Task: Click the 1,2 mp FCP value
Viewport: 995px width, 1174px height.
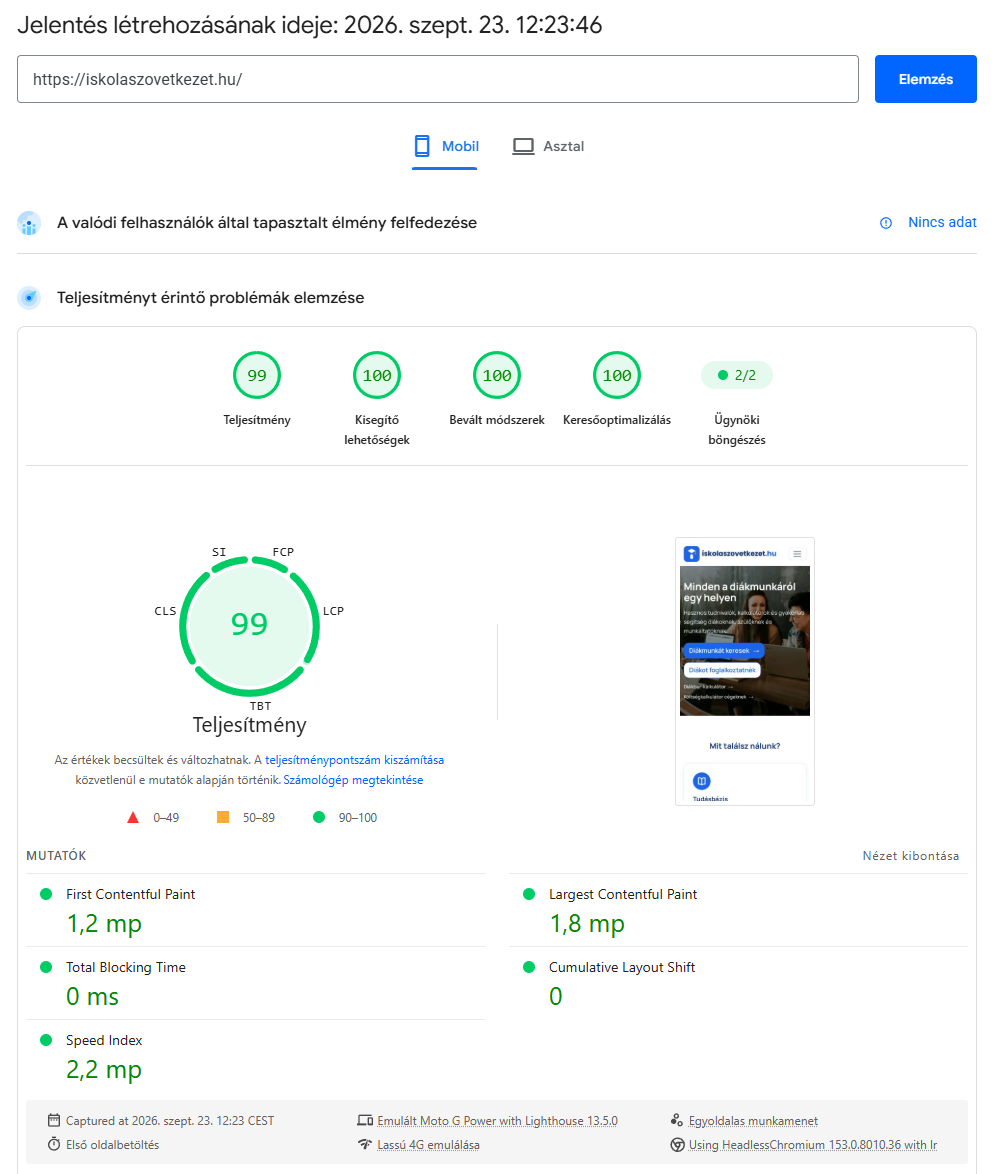Action: (104, 924)
